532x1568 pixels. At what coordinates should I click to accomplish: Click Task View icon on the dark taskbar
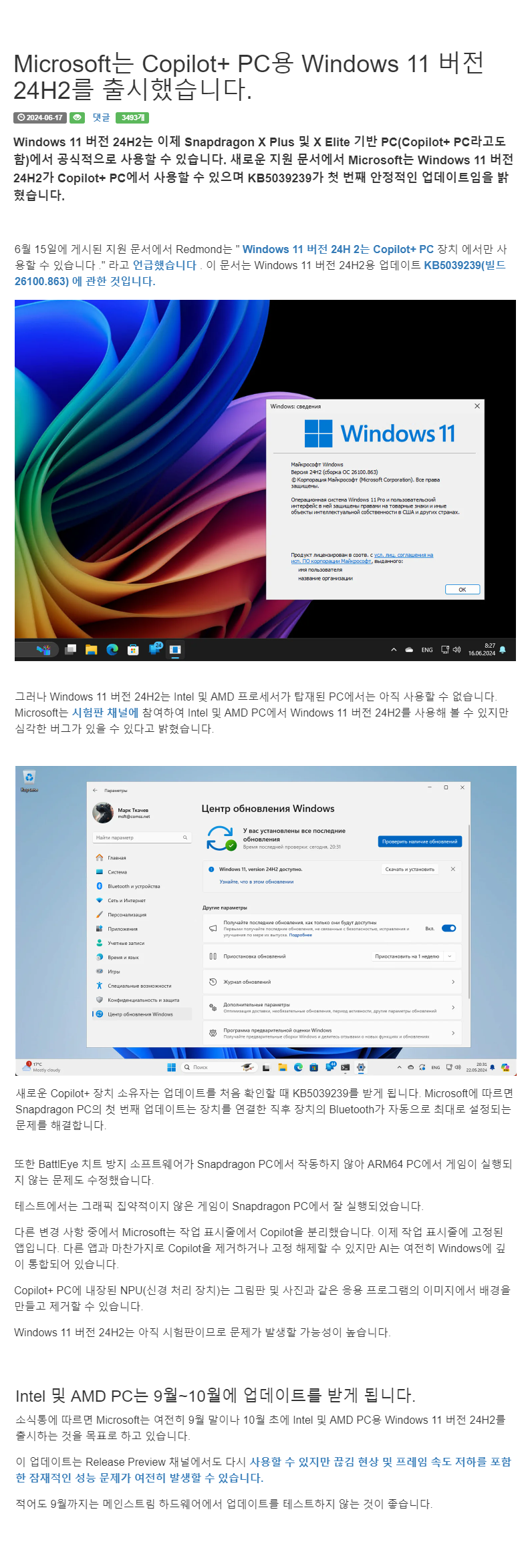[71, 650]
